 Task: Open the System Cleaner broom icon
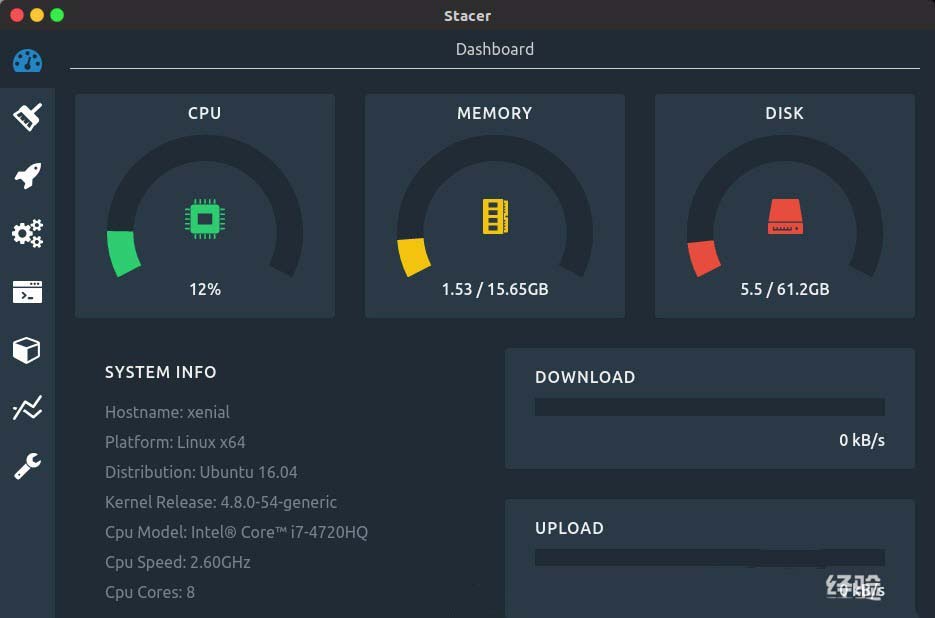coord(27,117)
